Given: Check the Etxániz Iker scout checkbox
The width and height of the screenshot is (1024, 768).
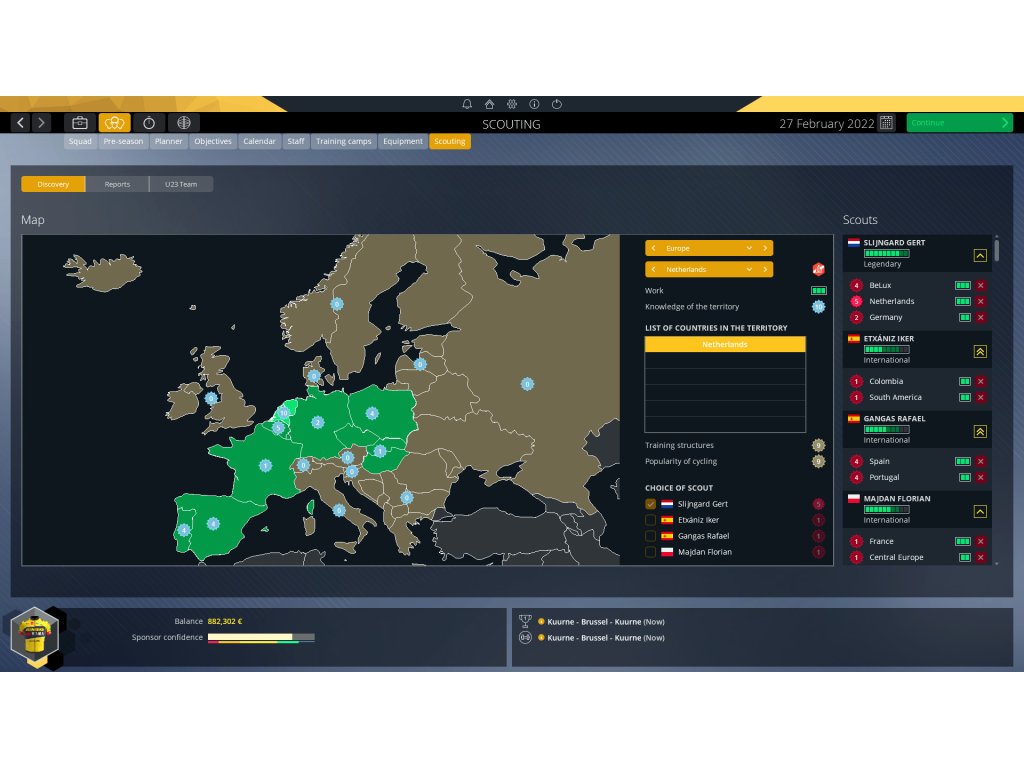Looking at the screenshot, I should (x=651, y=520).
